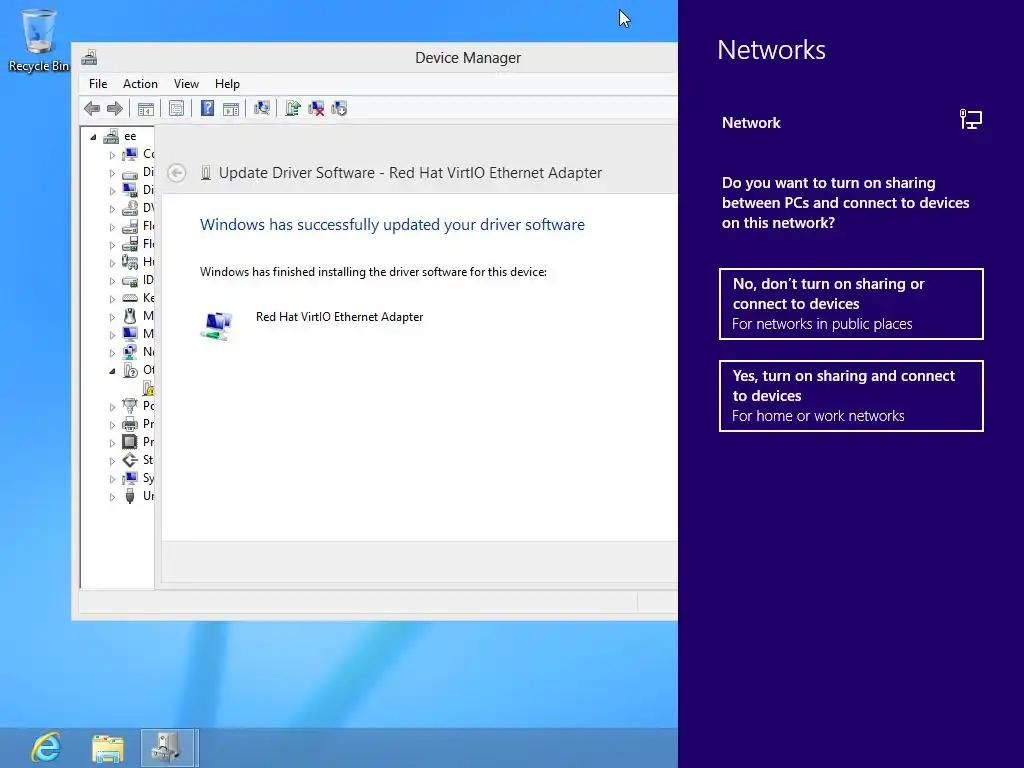The image size is (1024, 768).
Task: Click the 'Red Hat VirtIO Ethernet Adapter' device name text
Action: point(340,317)
